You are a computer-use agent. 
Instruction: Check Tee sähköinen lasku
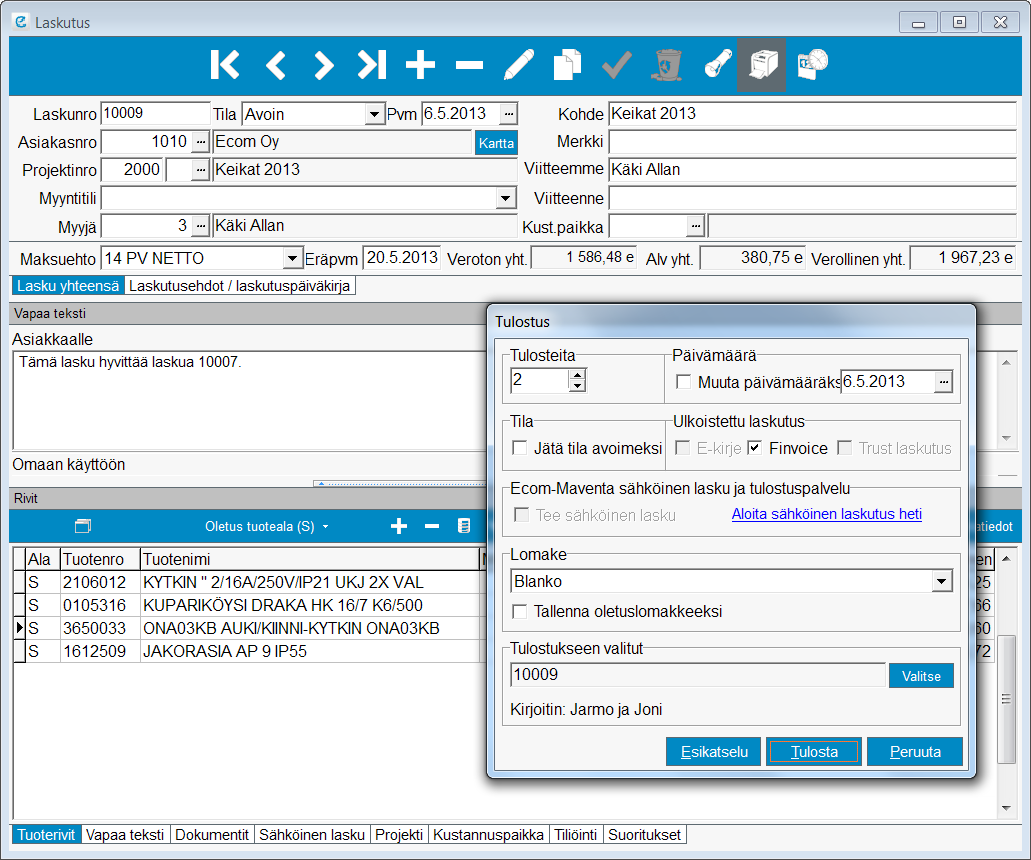[521, 515]
